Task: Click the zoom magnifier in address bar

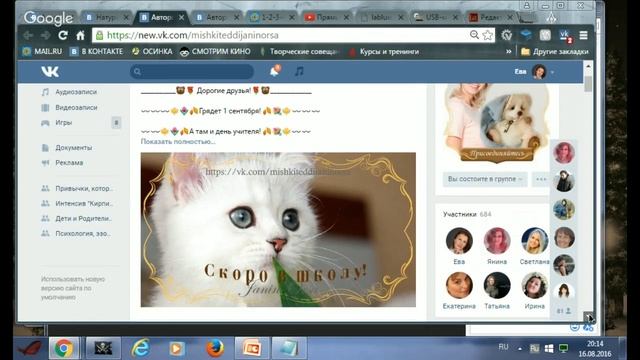Action: (x=474, y=35)
